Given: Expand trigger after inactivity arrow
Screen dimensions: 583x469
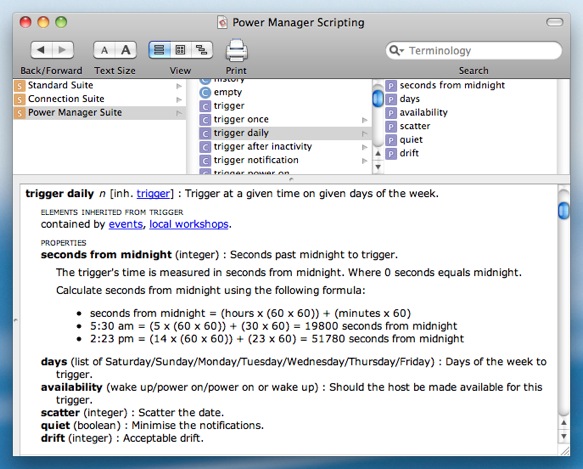Looking at the screenshot, I should 364,147.
